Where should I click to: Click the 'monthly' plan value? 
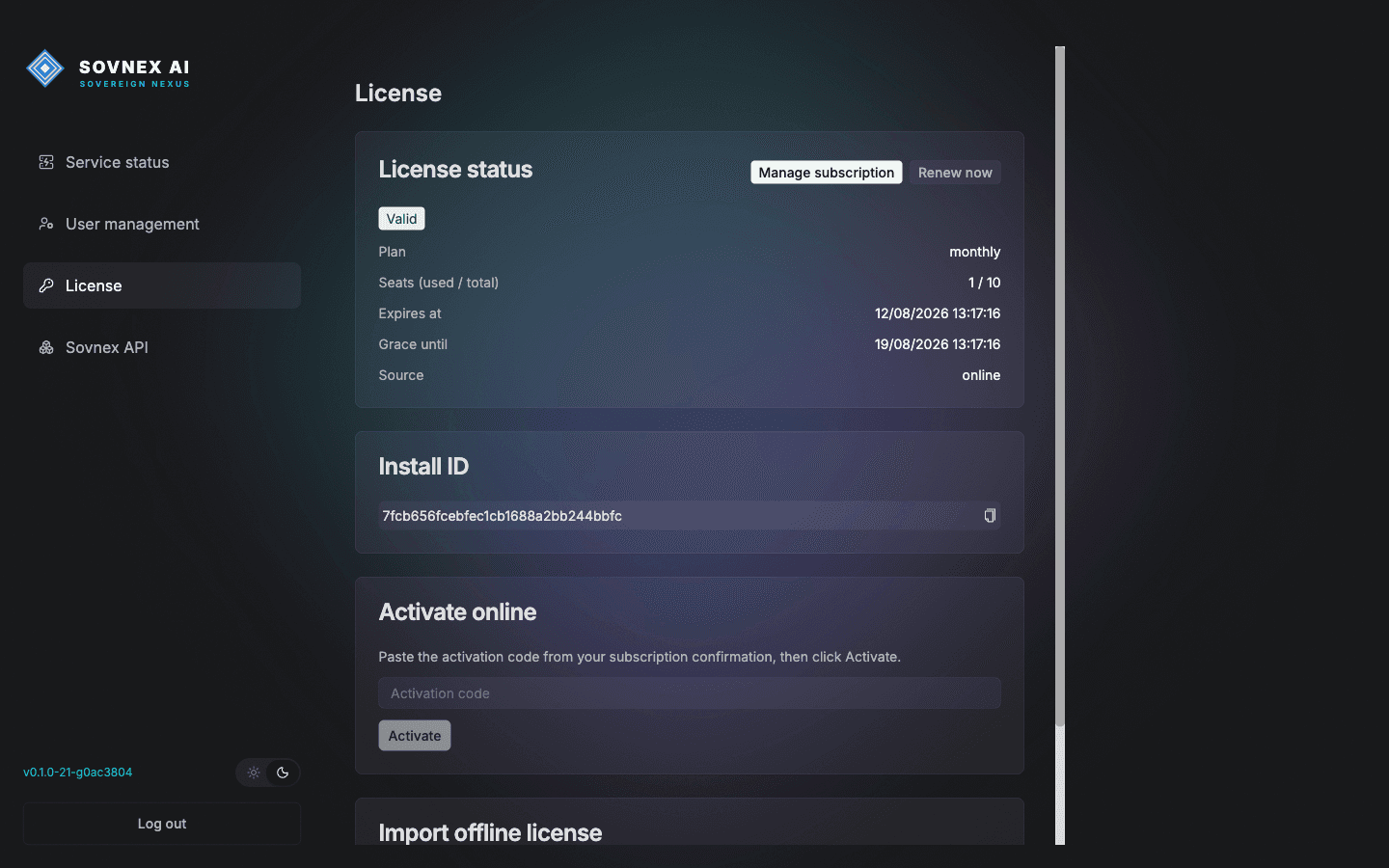click(x=974, y=252)
